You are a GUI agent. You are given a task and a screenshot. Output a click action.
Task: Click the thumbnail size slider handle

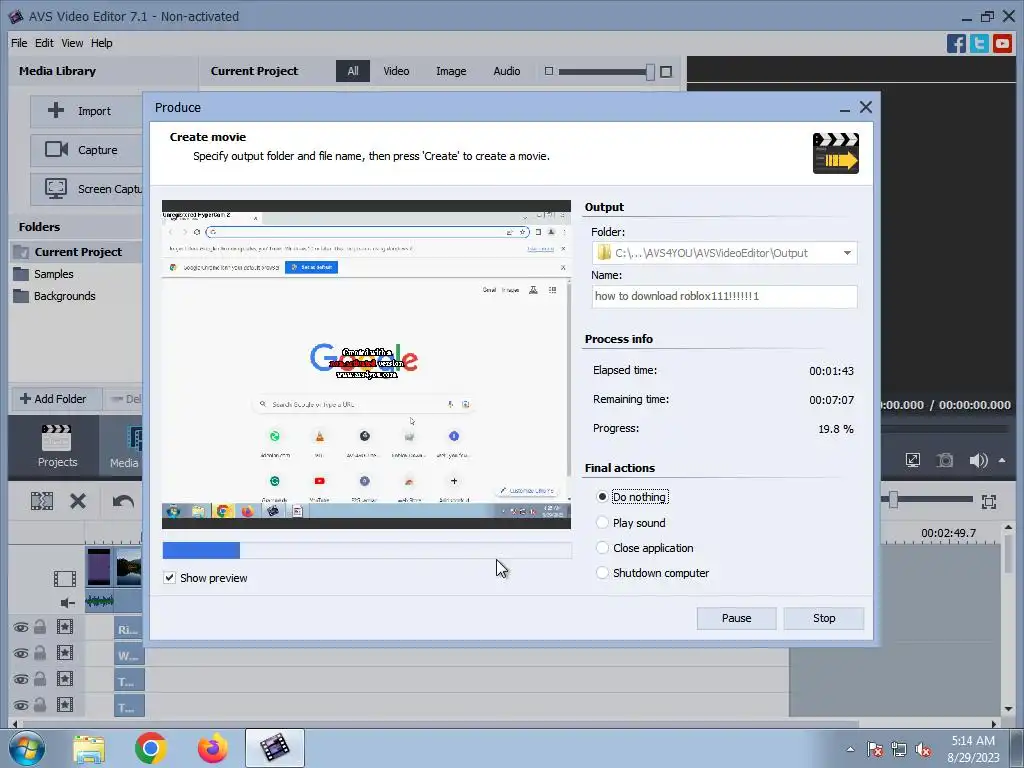(650, 71)
